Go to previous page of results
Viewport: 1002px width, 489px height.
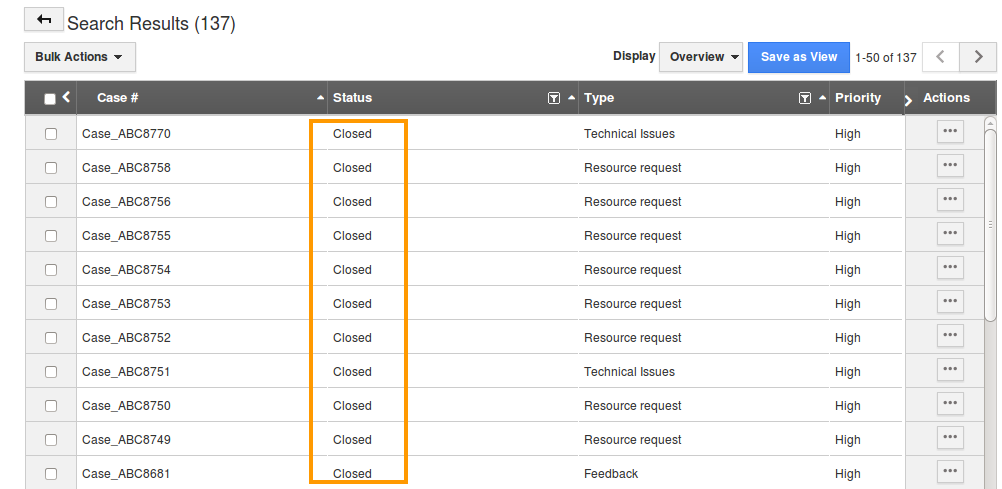coord(941,57)
